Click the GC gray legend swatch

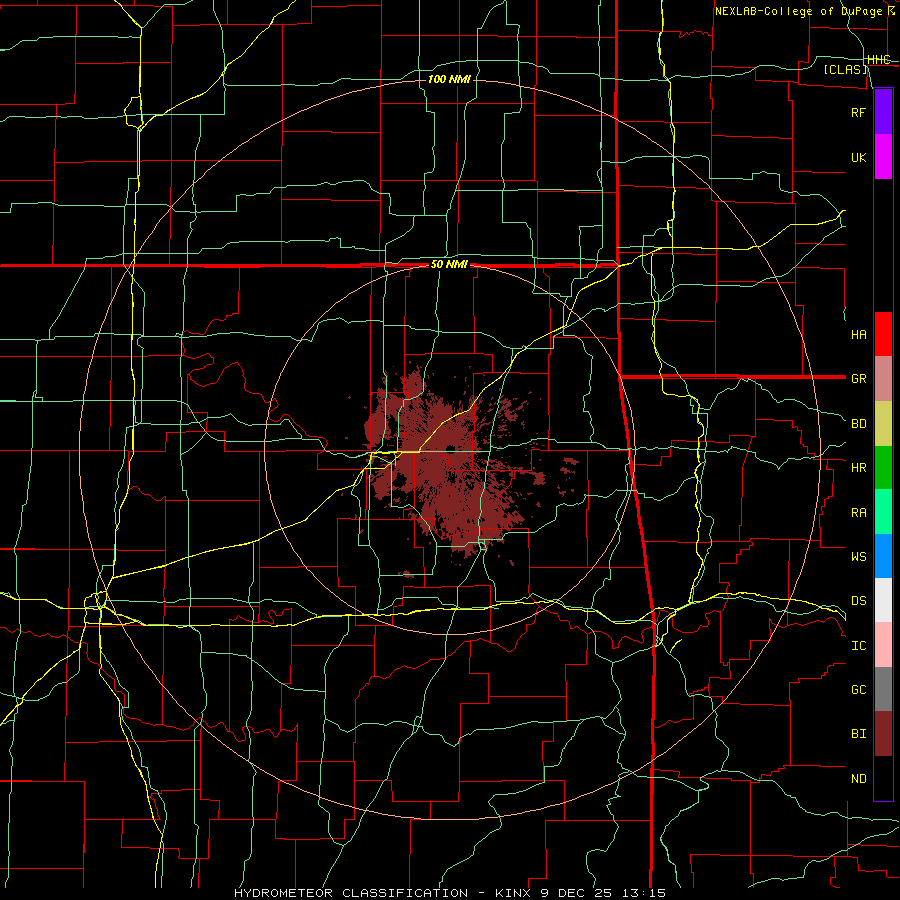coord(883,689)
